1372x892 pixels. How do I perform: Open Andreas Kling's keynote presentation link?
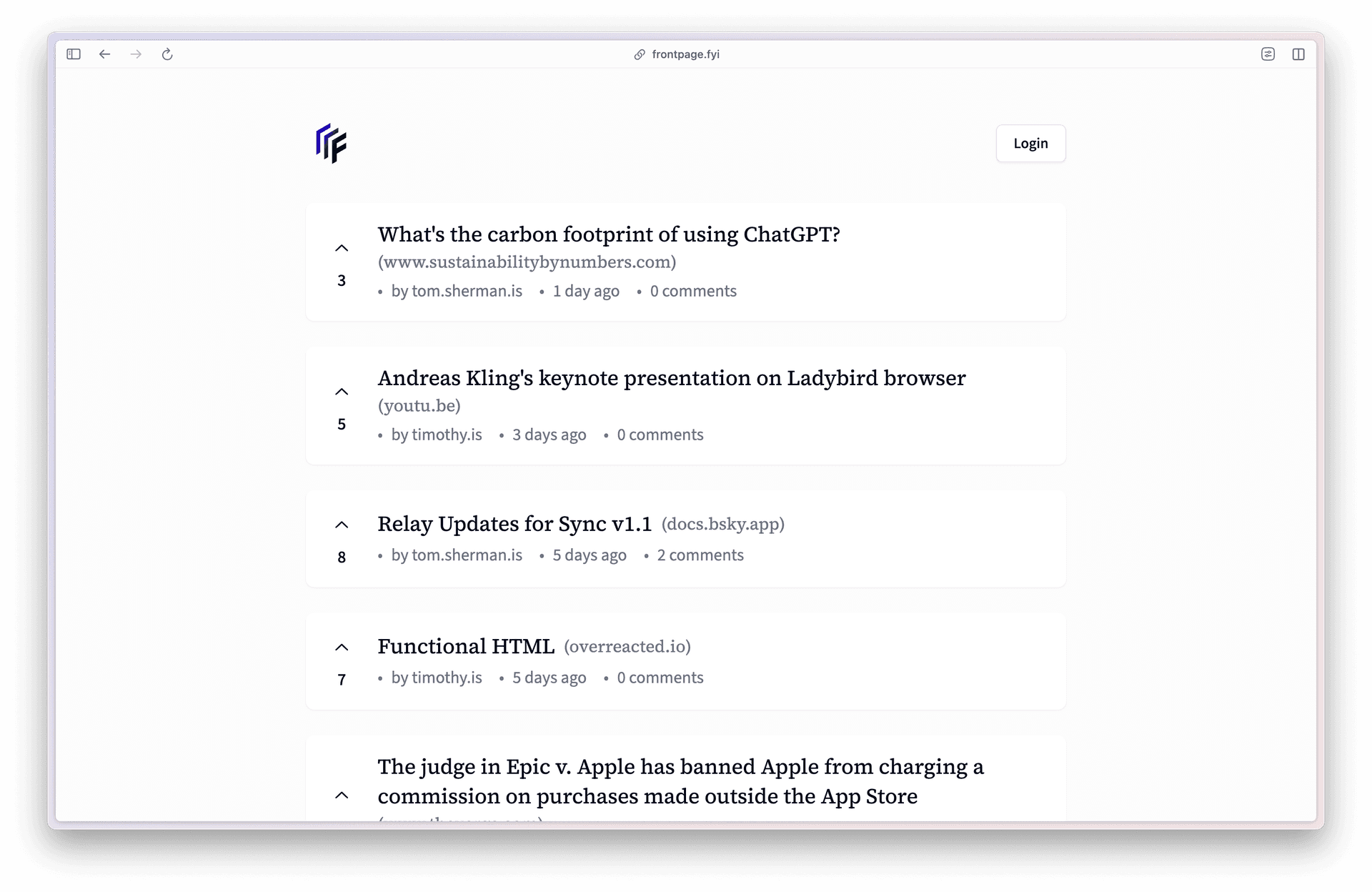pos(671,378)
